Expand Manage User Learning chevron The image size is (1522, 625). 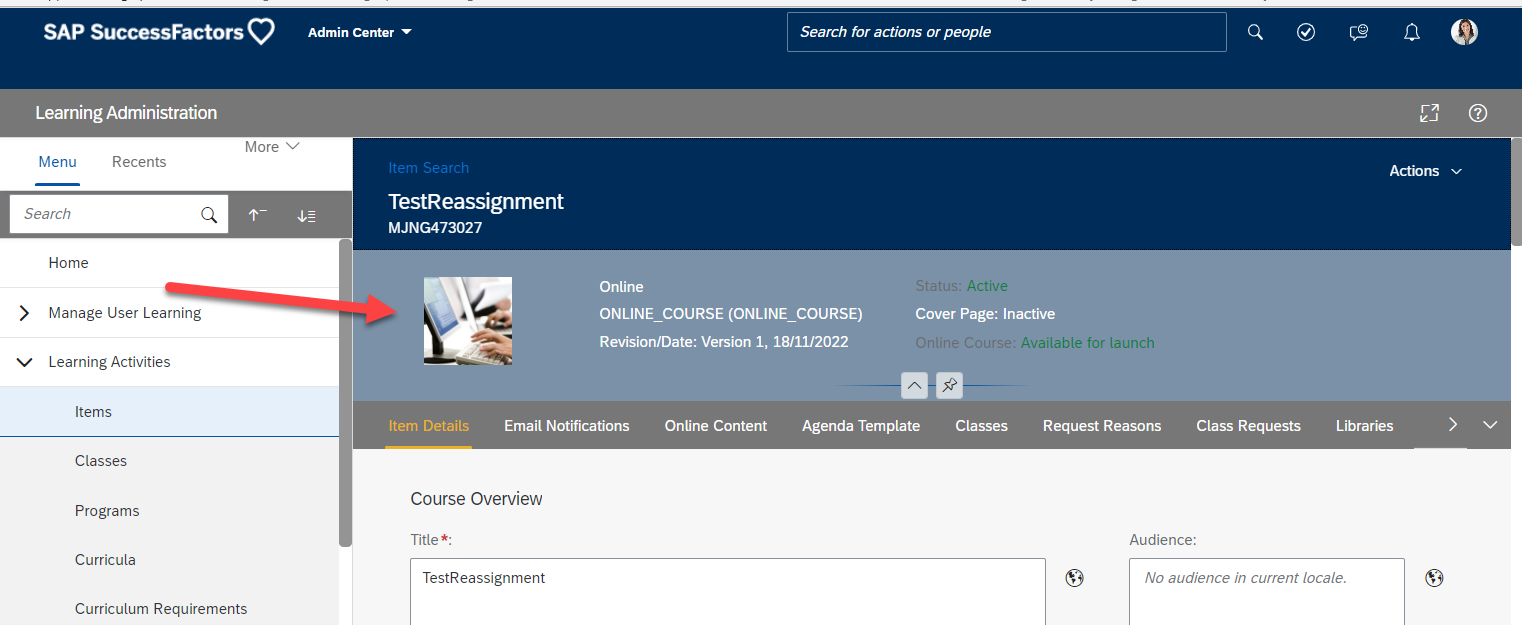click(24, 313)
